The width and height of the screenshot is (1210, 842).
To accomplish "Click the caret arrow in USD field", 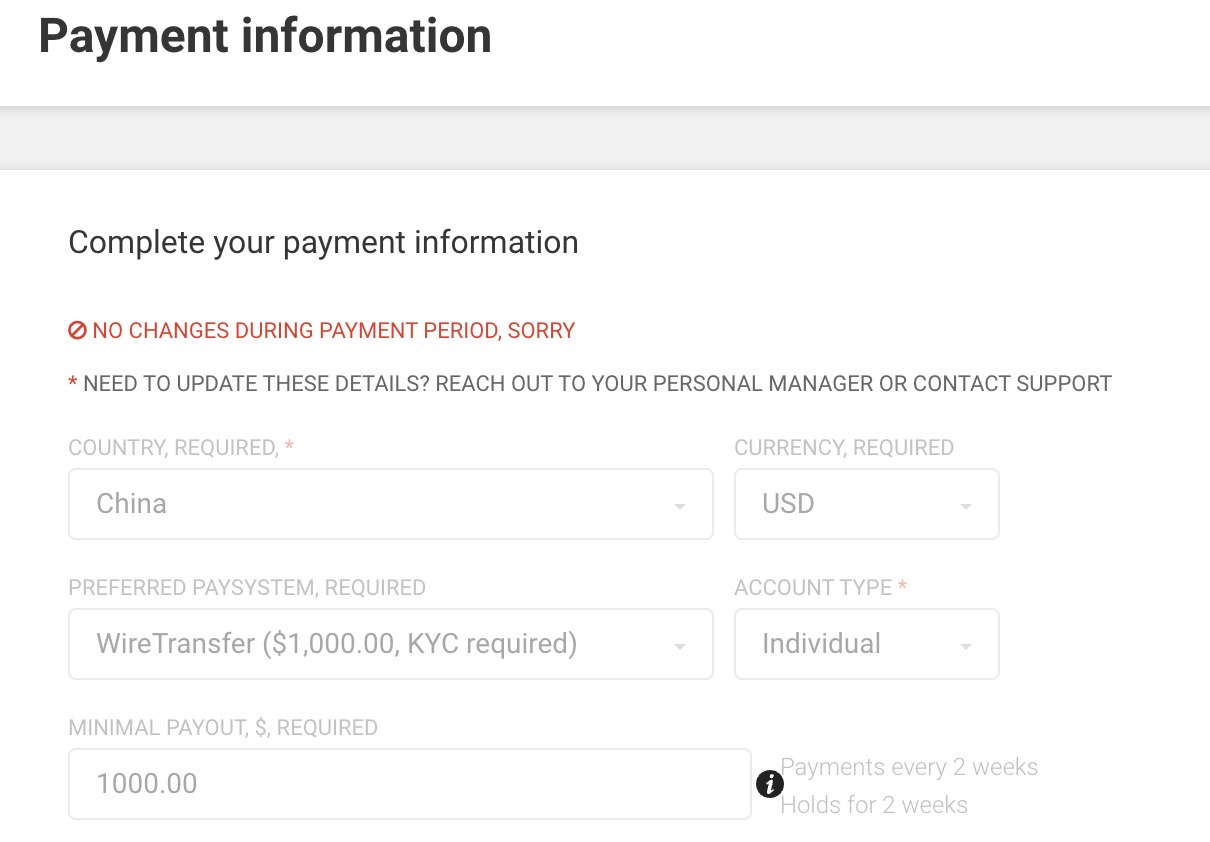I will 965,506.
